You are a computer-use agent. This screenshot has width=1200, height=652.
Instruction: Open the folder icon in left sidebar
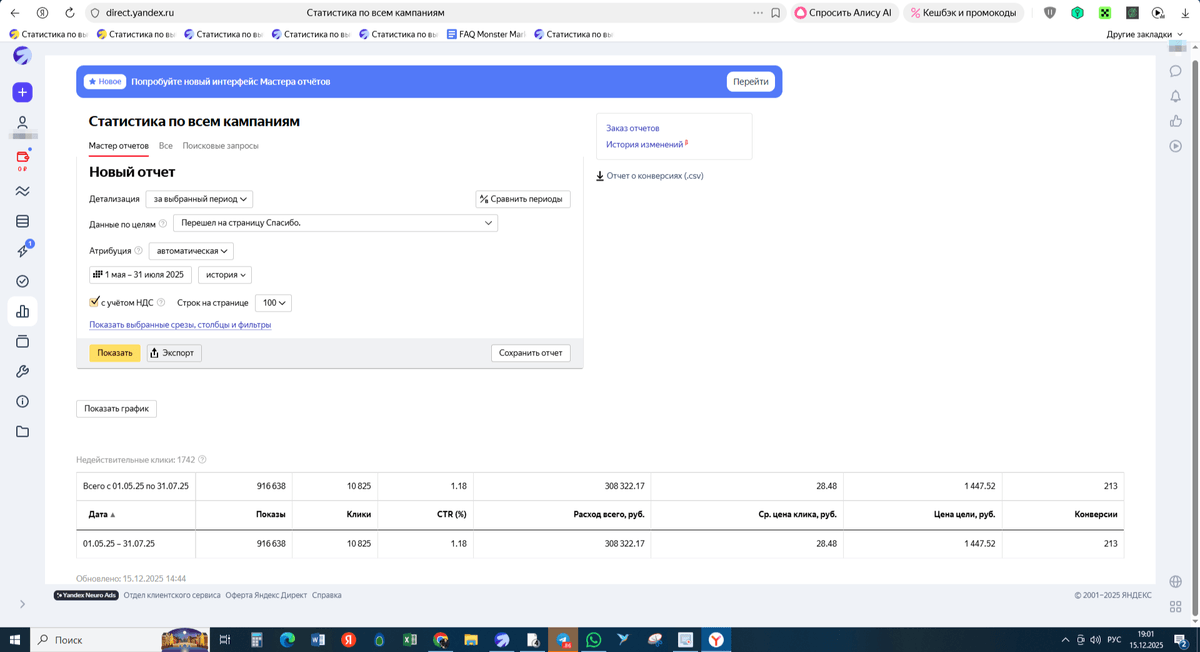(x=22, y=431)
